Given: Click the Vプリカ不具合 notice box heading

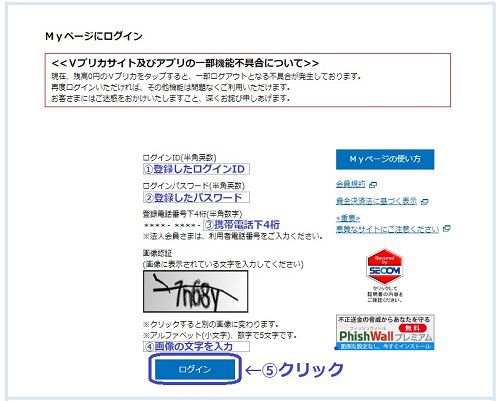Looking at the screenshot, I should click(x=185, y=63).
